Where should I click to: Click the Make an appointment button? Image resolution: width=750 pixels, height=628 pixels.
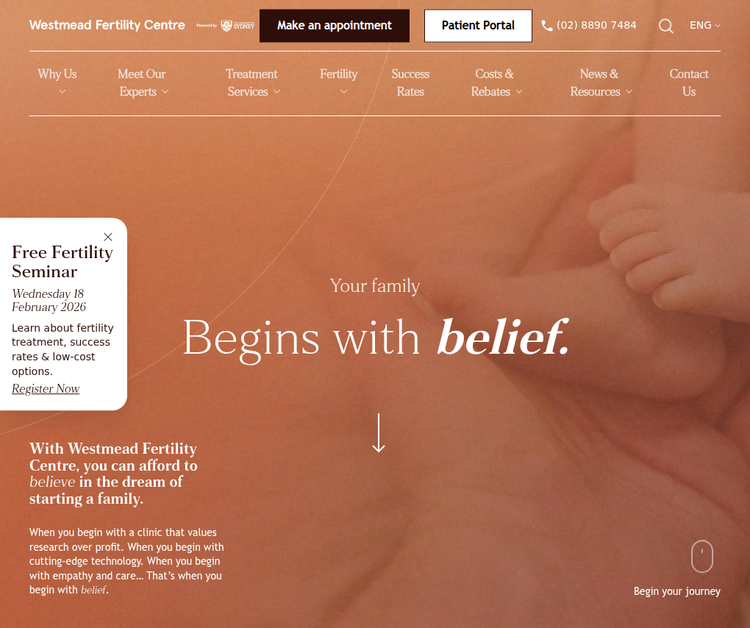click(x=334, y=26)
